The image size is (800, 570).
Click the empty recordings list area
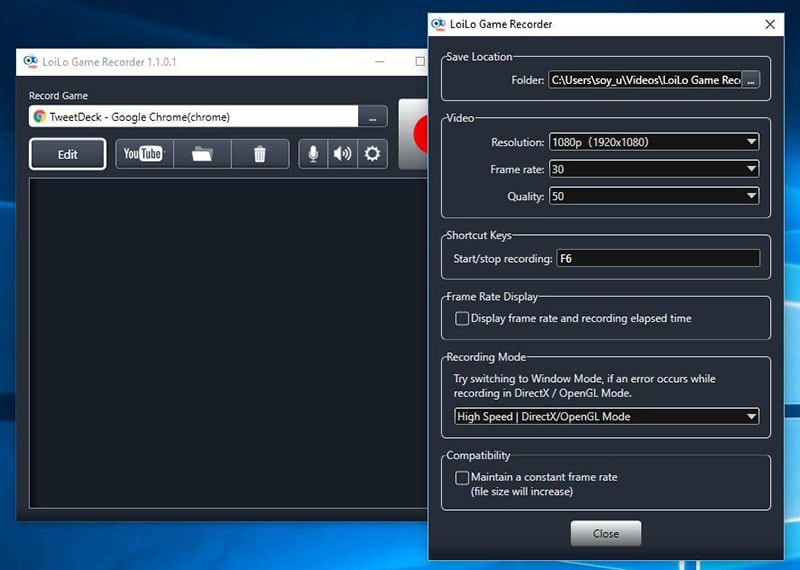[x=228, y=343]
